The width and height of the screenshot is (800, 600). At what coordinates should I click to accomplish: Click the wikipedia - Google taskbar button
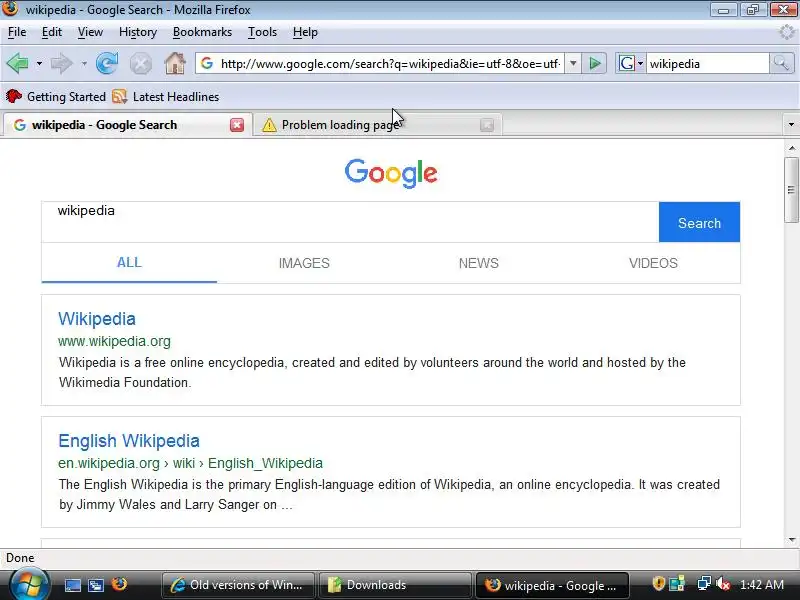(552, 585)
